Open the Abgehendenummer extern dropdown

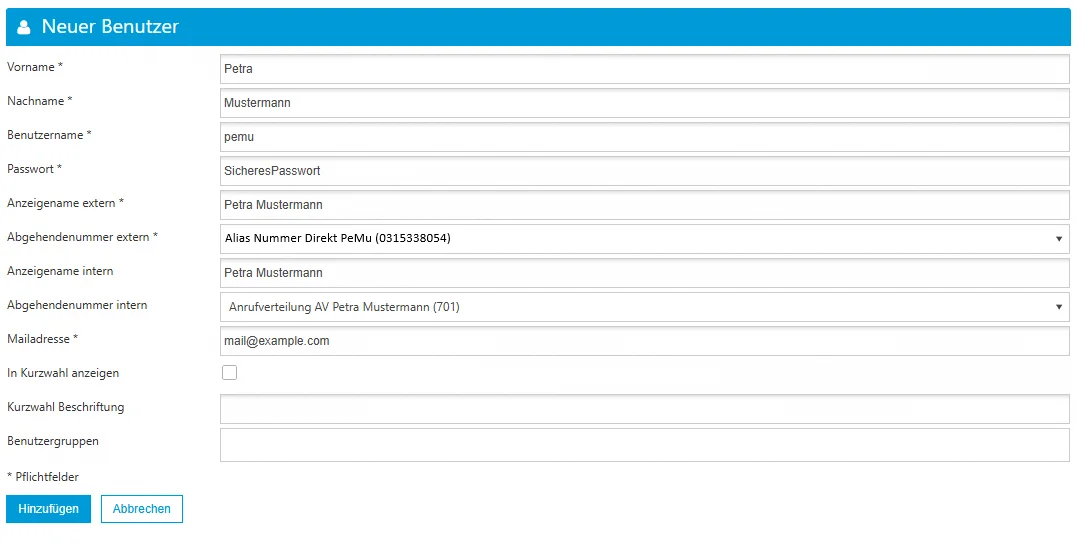pyautogui.click(x=644, y=239)
